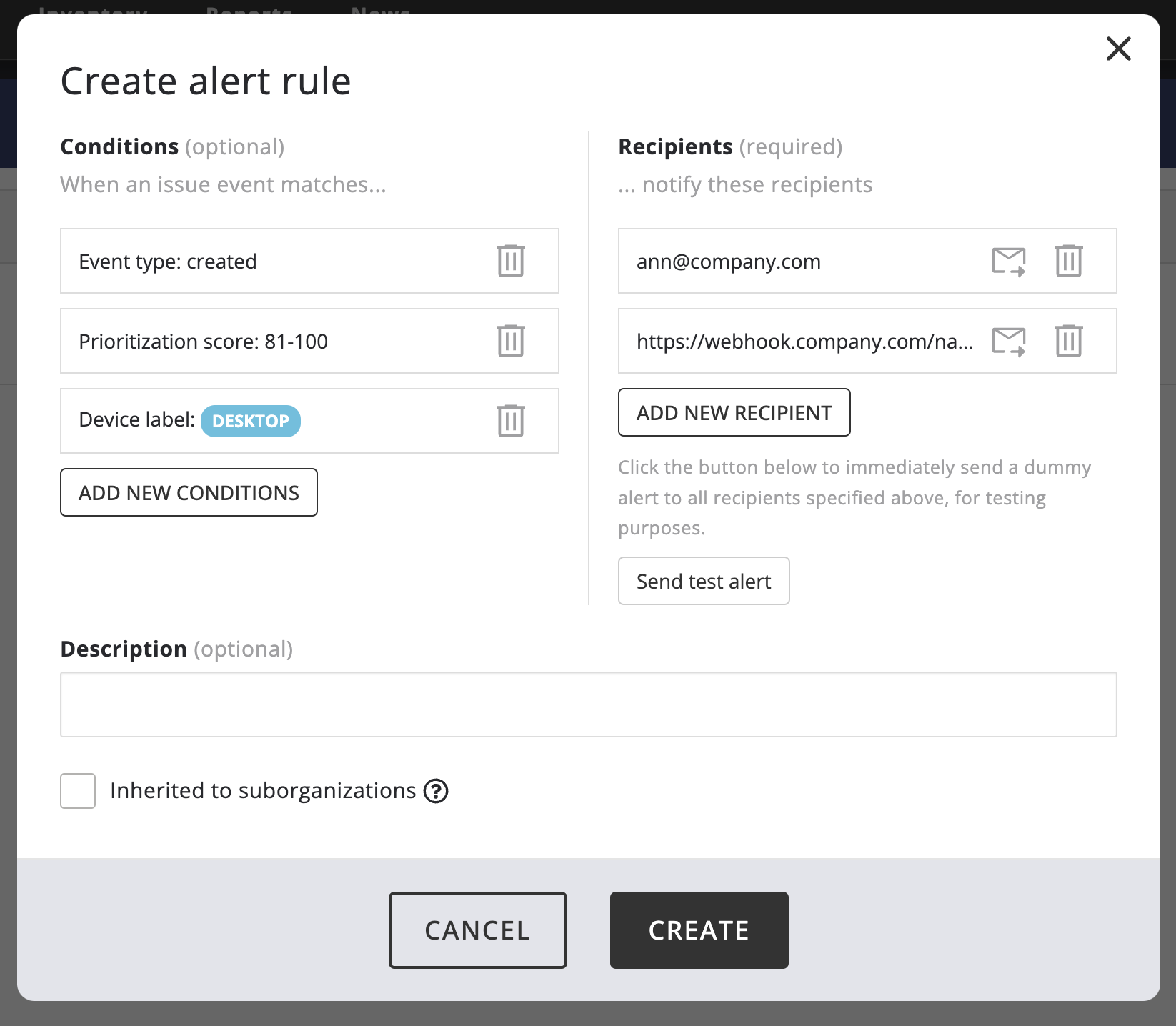Close the Create alert rule dialog
Screen dimensions: 1176x1026
pyautogui.click(x=1118, y=49)
